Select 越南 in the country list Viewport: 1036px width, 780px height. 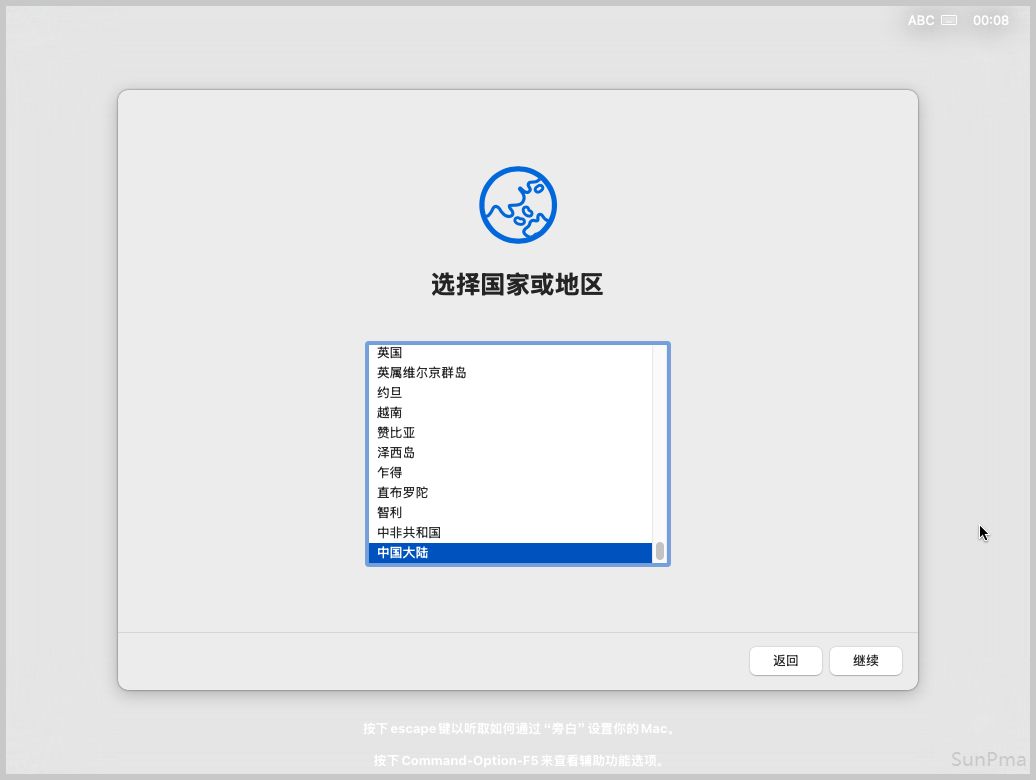390,413
